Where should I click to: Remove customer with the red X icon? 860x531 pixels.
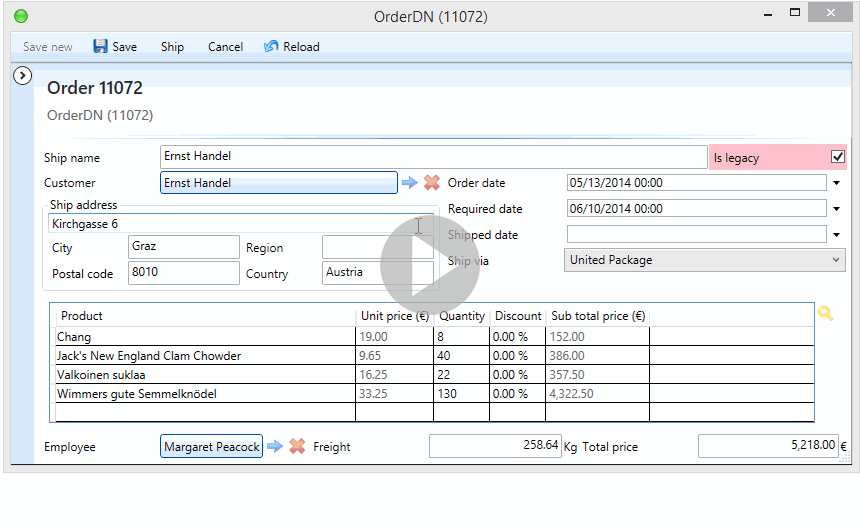(432, 183)
